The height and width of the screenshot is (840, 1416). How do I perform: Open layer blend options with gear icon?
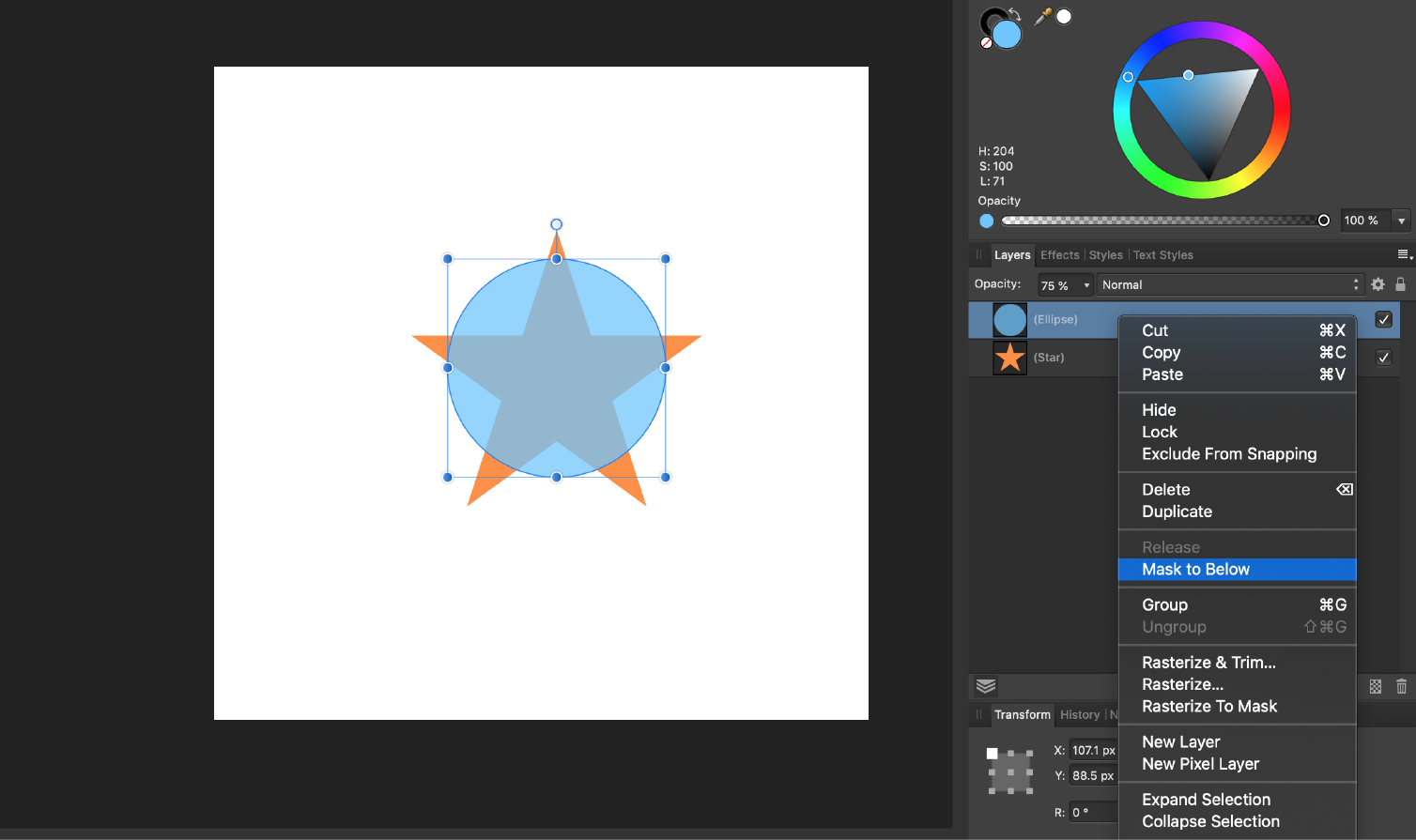(x=1378, y=283)
